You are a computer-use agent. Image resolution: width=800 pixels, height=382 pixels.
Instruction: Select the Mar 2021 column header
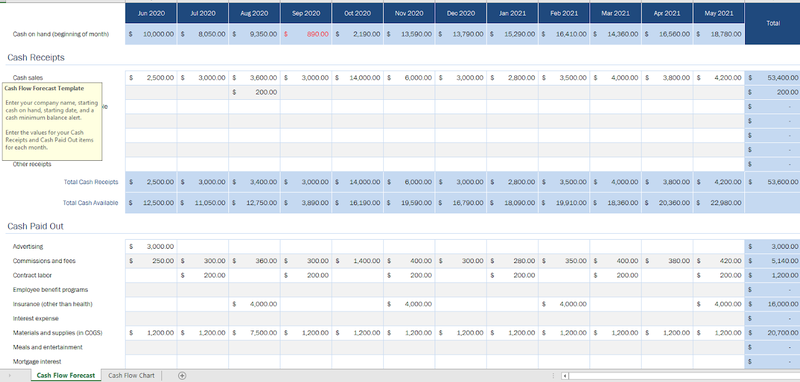click(615, 14)
